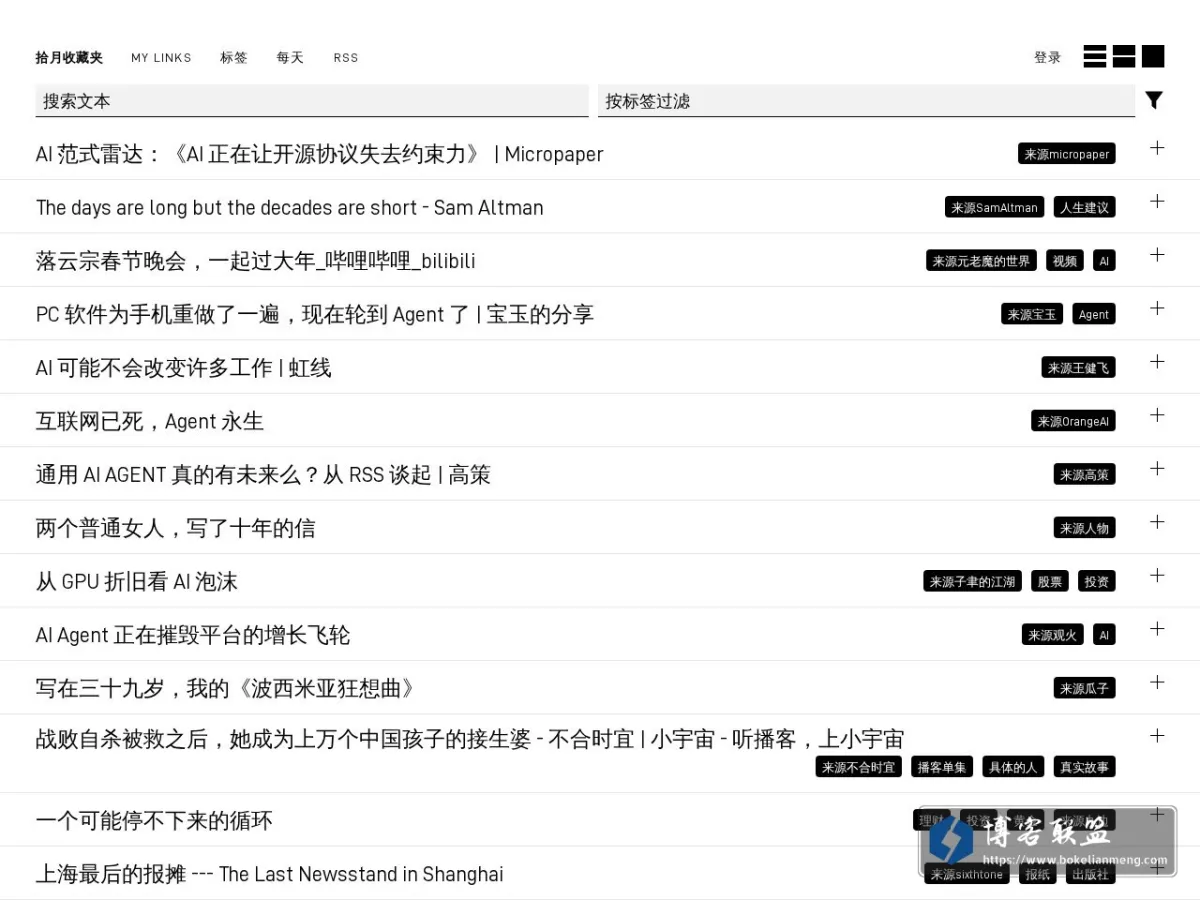Open the funnel filter icon

point(1154,100)
